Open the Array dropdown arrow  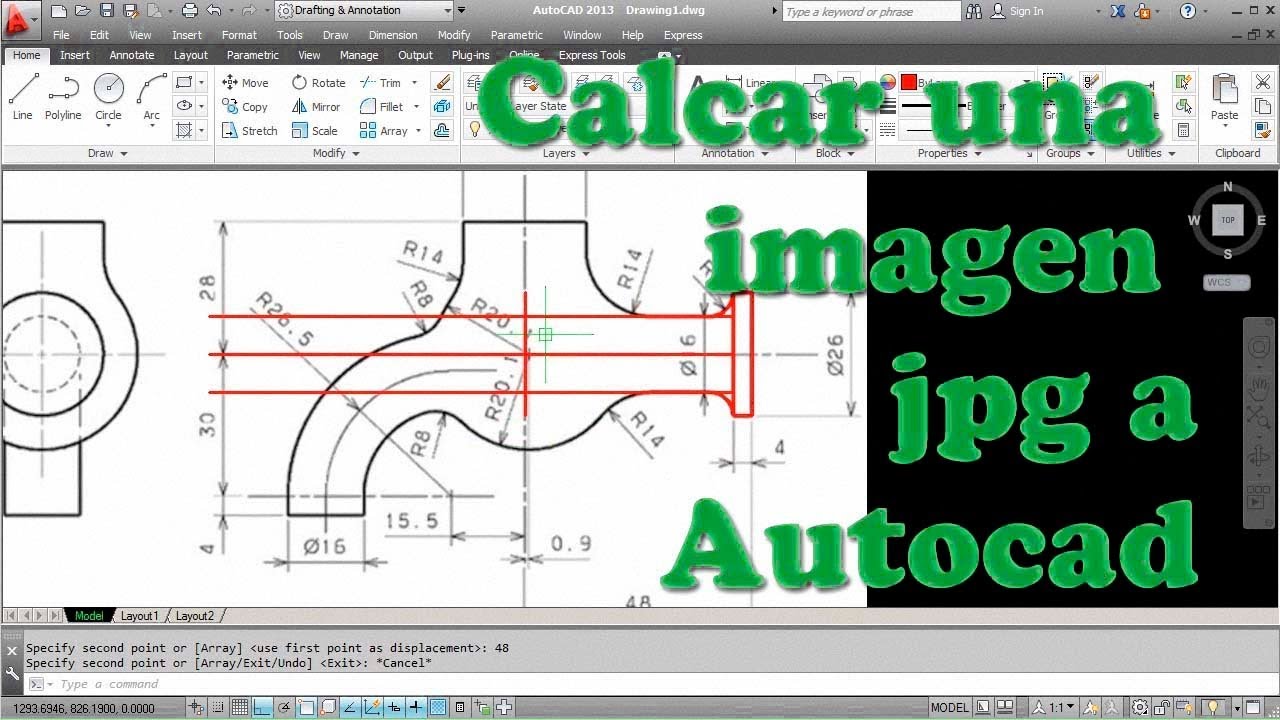tap(417, 131)
